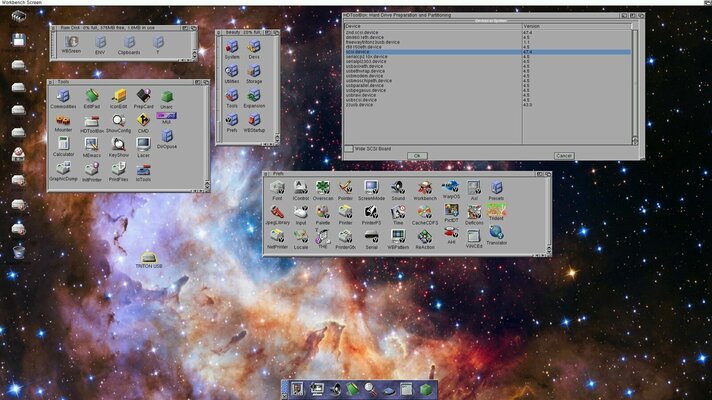Screen dimensions: 712x400
Task: Launch the Workbench preferences icon
Action: 425,188
